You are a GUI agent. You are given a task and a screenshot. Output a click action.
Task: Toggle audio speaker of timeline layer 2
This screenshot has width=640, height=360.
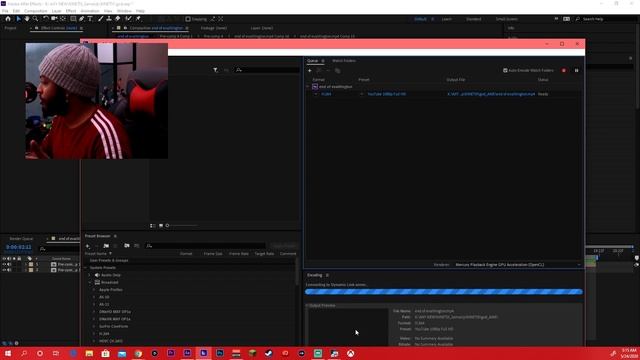pyautogui.click(x=9, y=270)
